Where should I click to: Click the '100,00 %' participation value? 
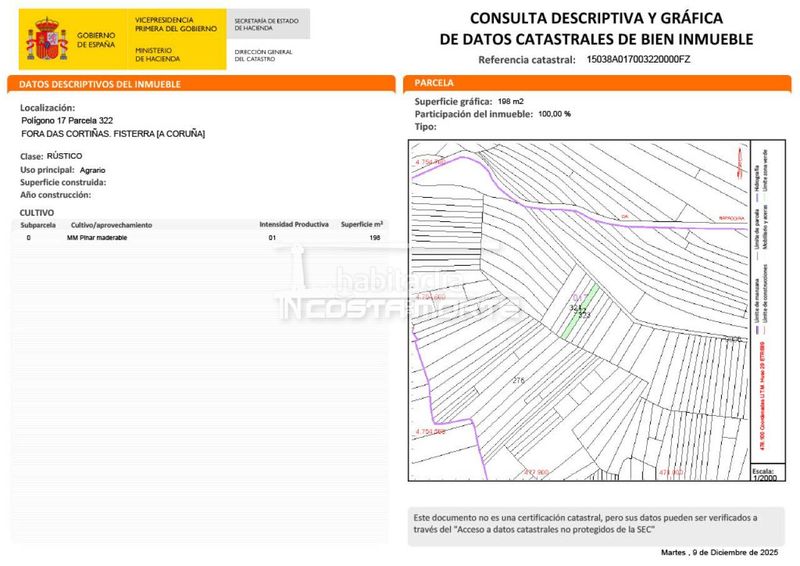pyautogui.click(x=555, y=114)
